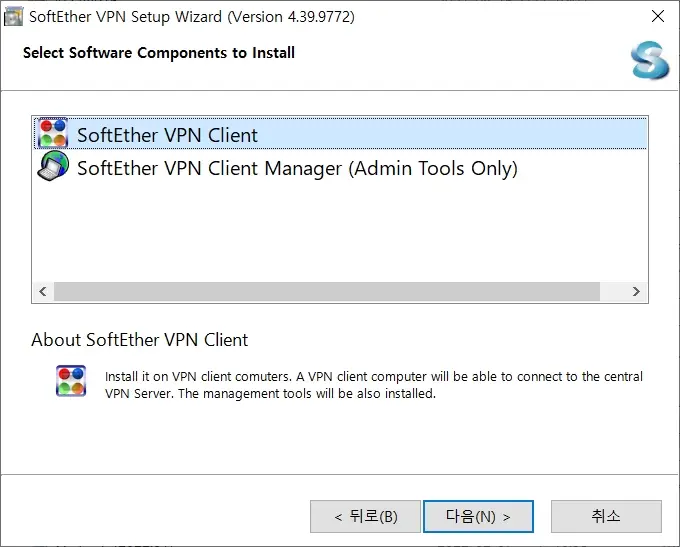
Task: Click the setup wizard title bar icon
Action: pos(13,17)
